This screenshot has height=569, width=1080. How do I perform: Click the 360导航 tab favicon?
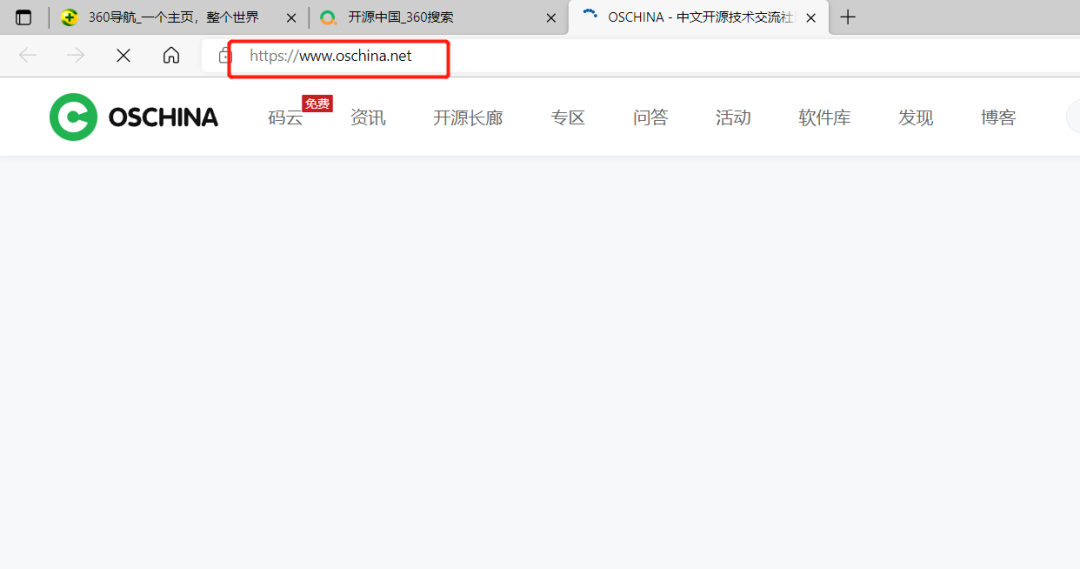point(69,17)
